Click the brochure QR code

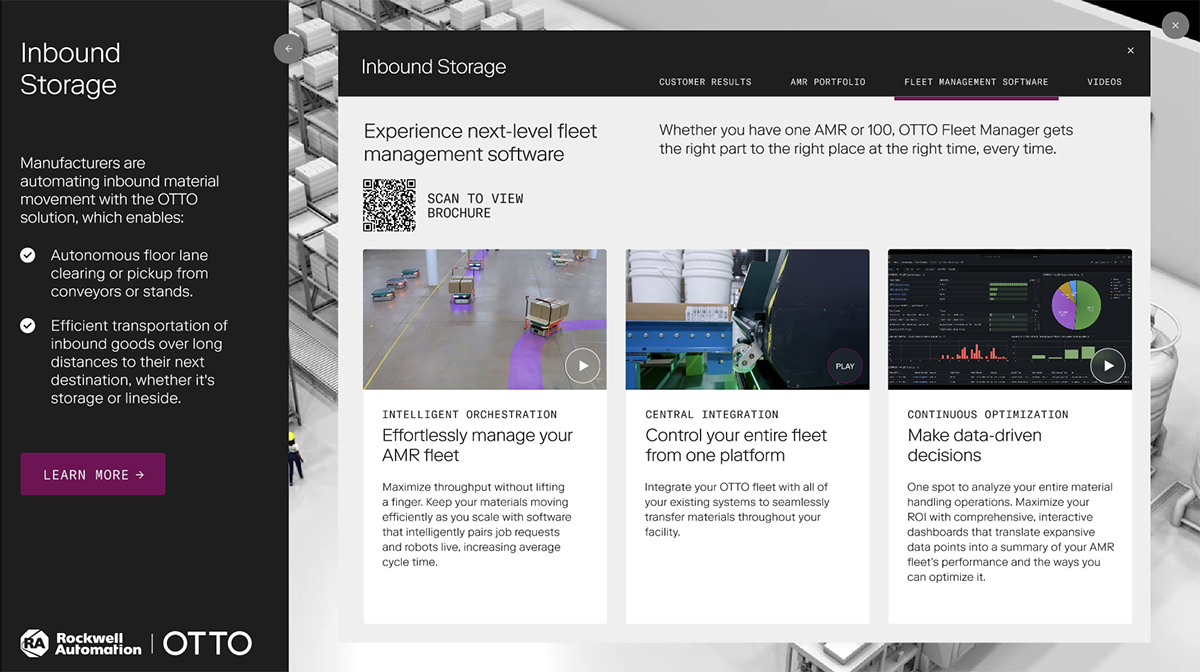coord(389,205)
